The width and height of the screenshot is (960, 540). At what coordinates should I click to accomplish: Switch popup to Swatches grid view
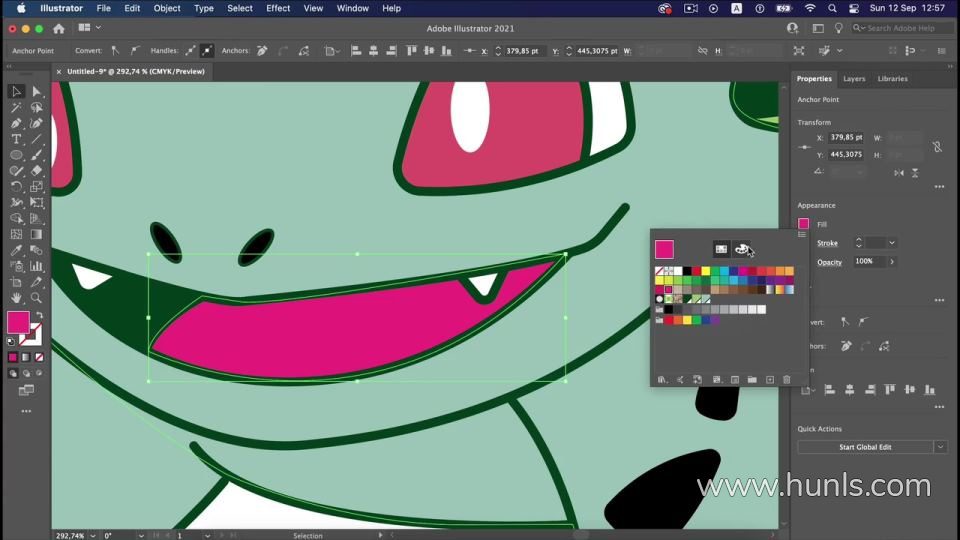(x=721, y=249)
